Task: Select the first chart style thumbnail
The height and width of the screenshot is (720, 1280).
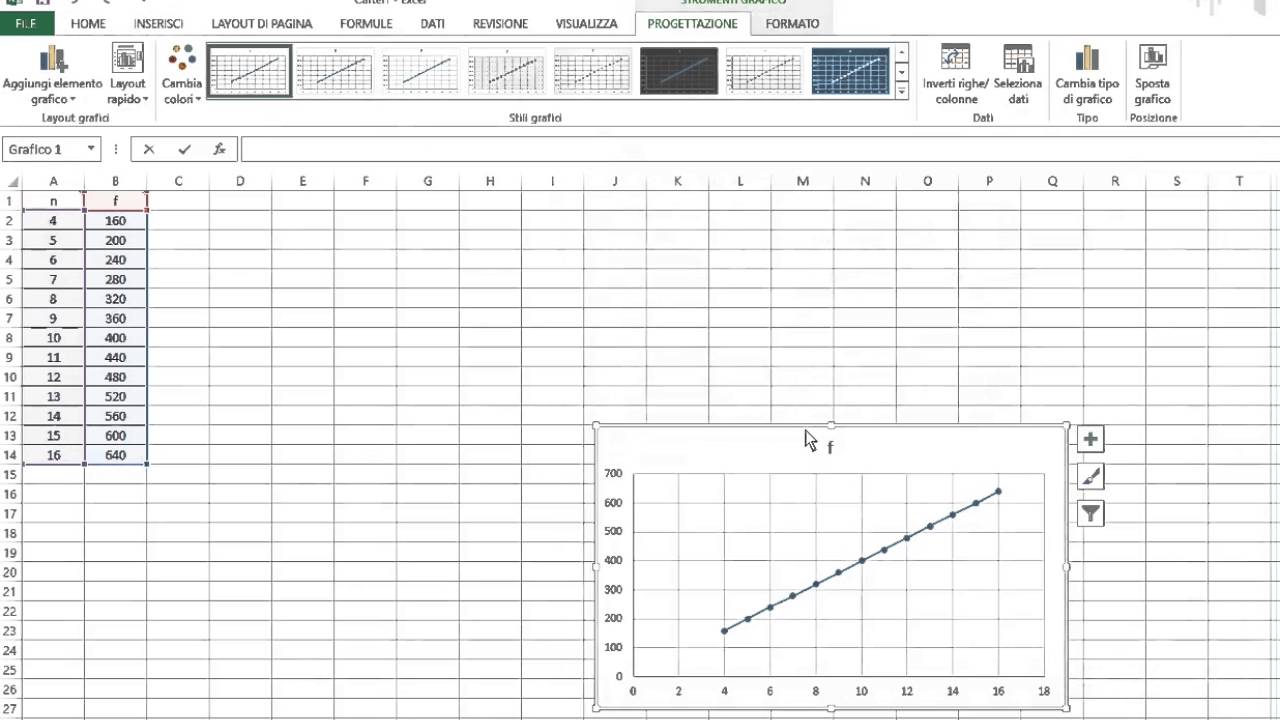Action: pos(249,70)
